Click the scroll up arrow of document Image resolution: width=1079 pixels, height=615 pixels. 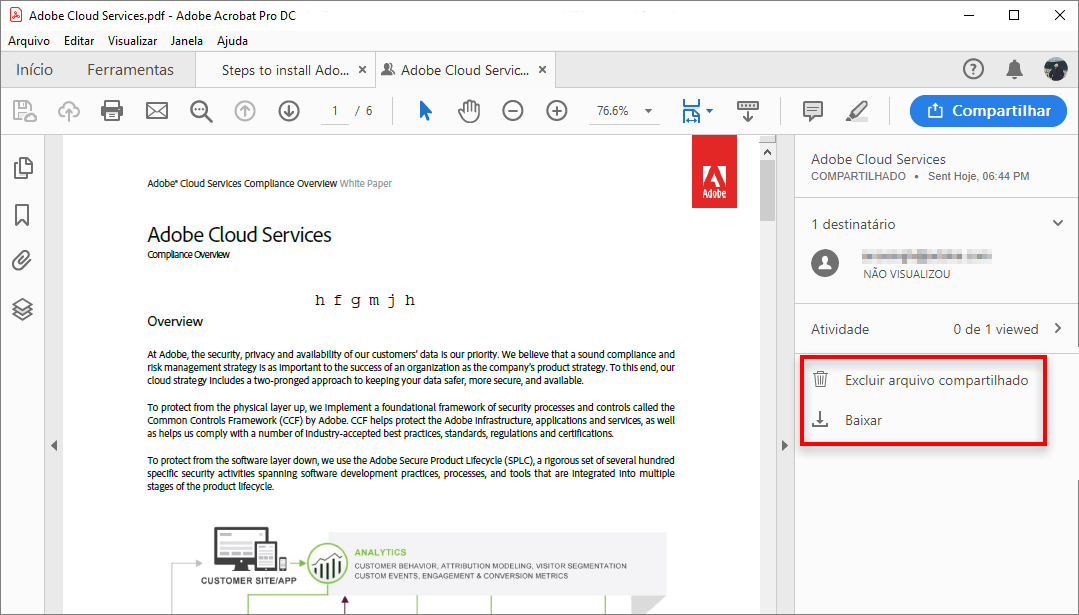[767, 152]
